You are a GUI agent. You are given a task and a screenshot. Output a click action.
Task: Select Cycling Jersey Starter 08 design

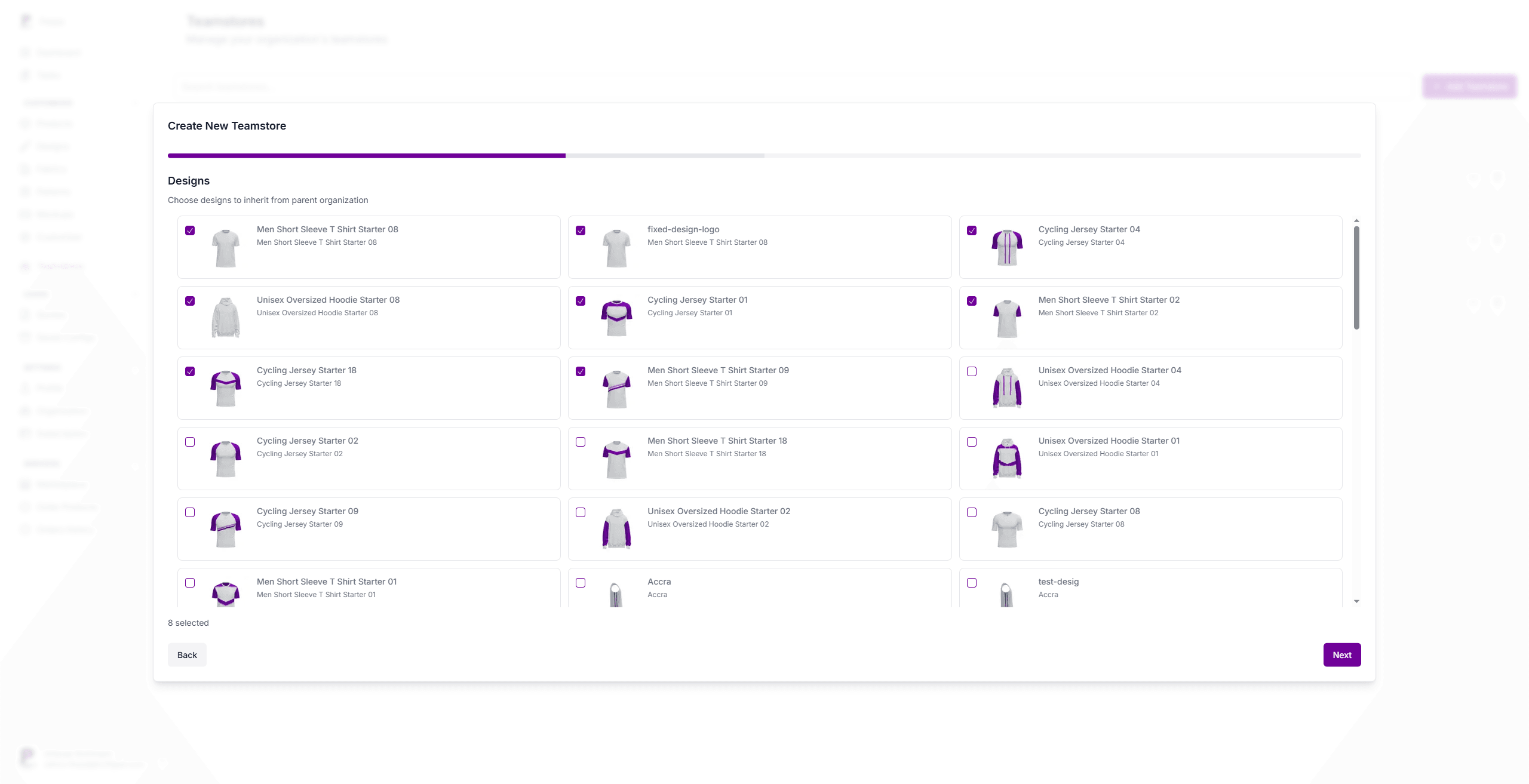click(x=972, y=512)
